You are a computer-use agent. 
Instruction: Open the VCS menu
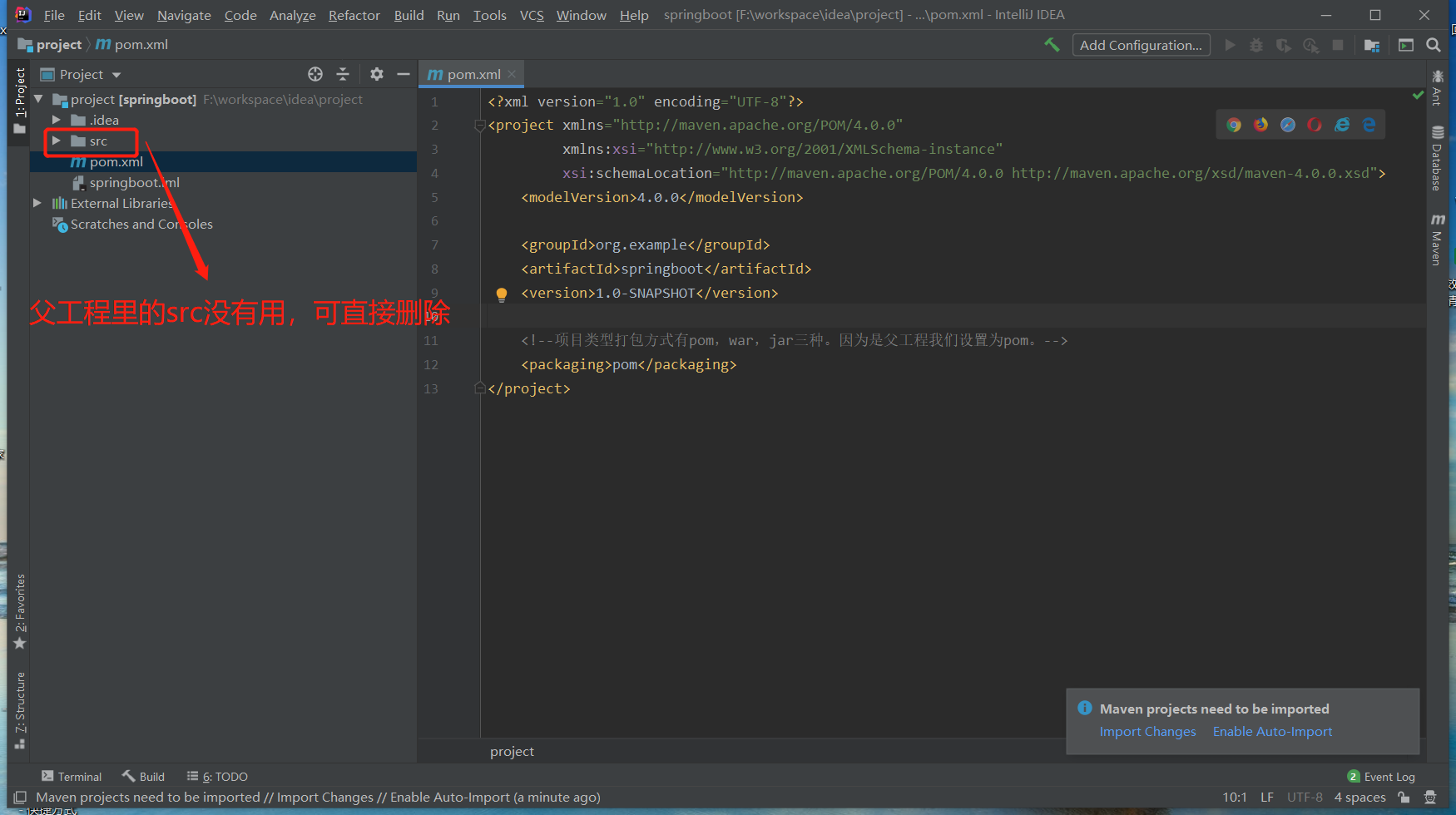[x=532, y=15]
